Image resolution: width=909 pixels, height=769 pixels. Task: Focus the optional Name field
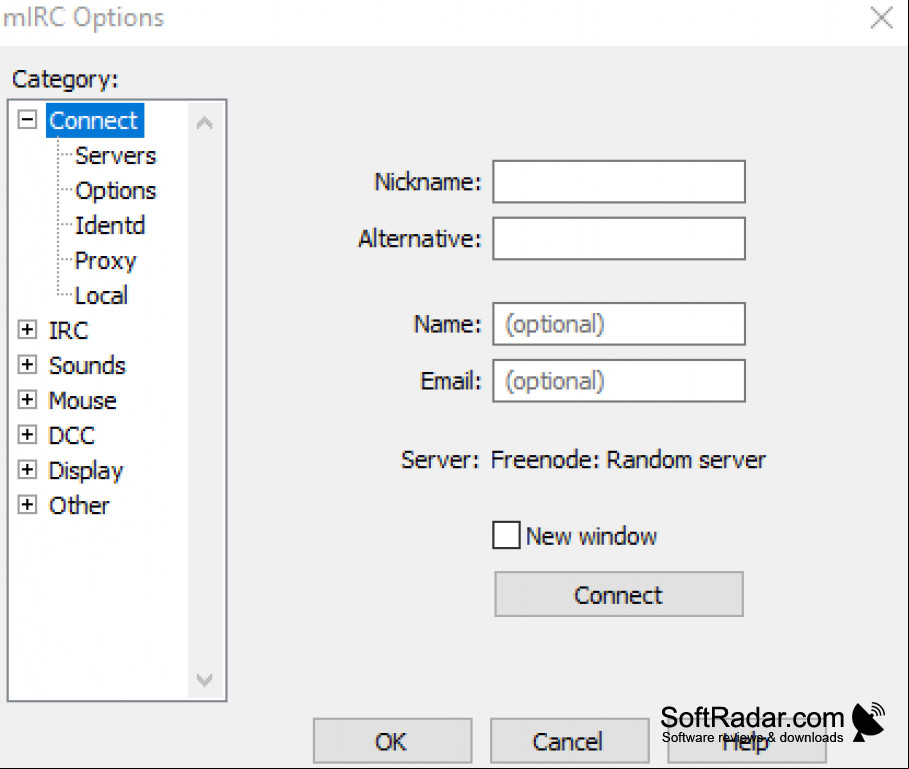point(619,323)
